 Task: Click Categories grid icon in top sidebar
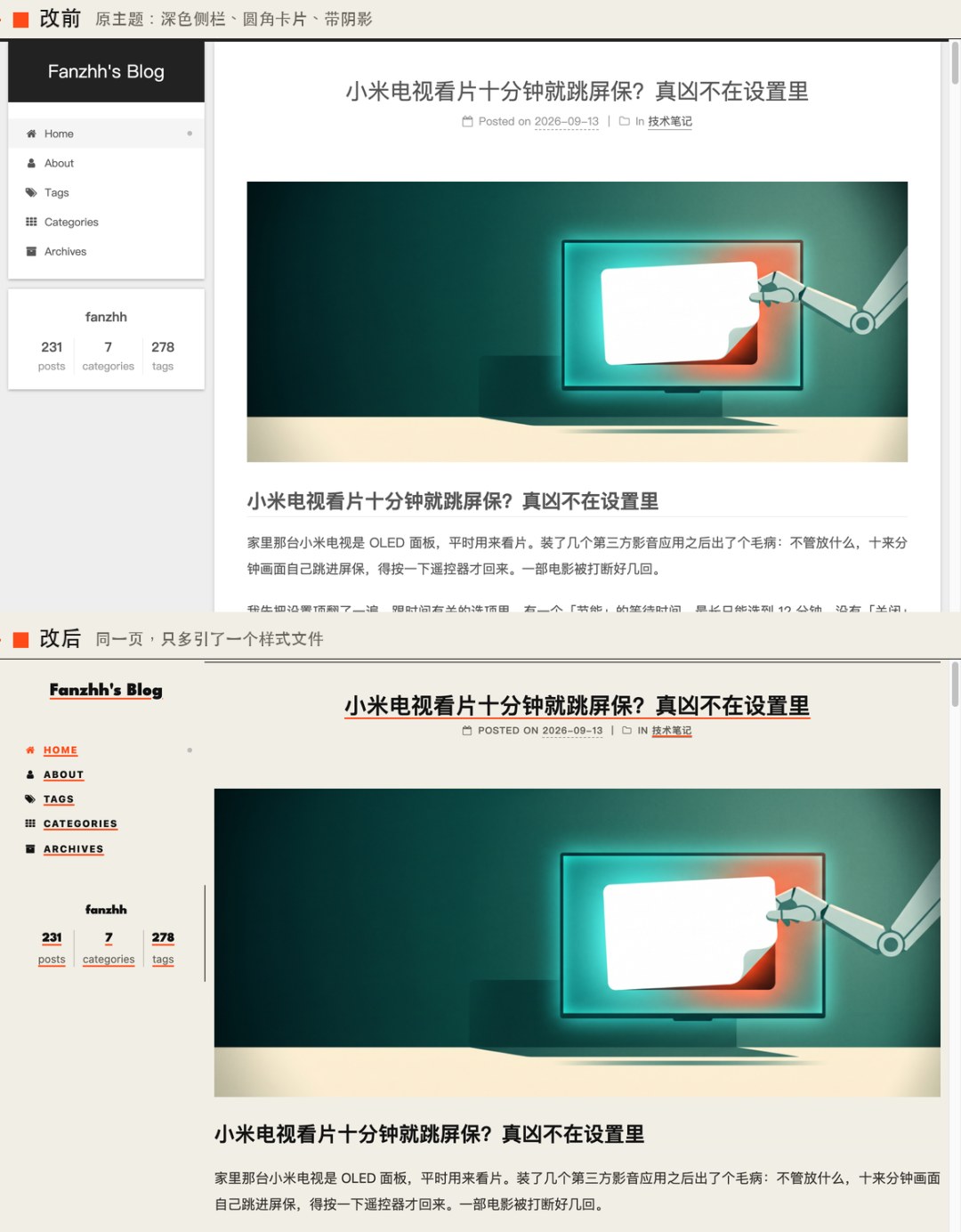[31, 222]
